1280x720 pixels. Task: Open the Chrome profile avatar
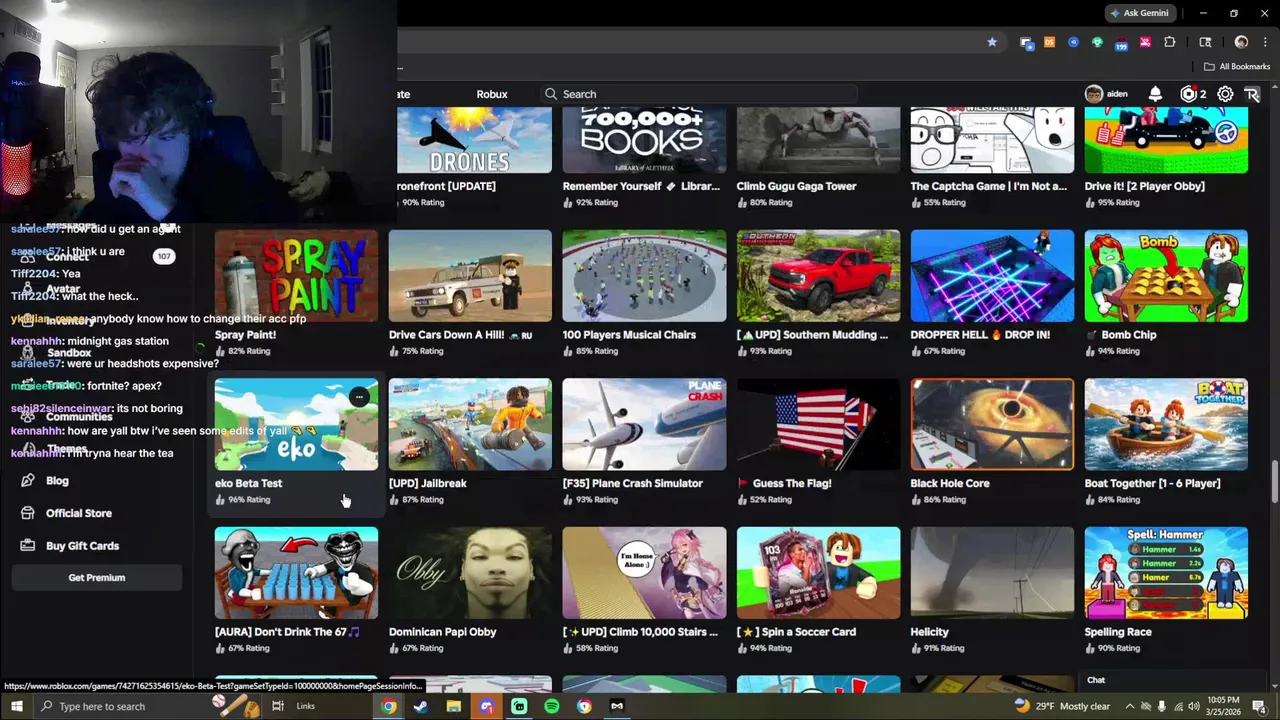click(1241, 42)
